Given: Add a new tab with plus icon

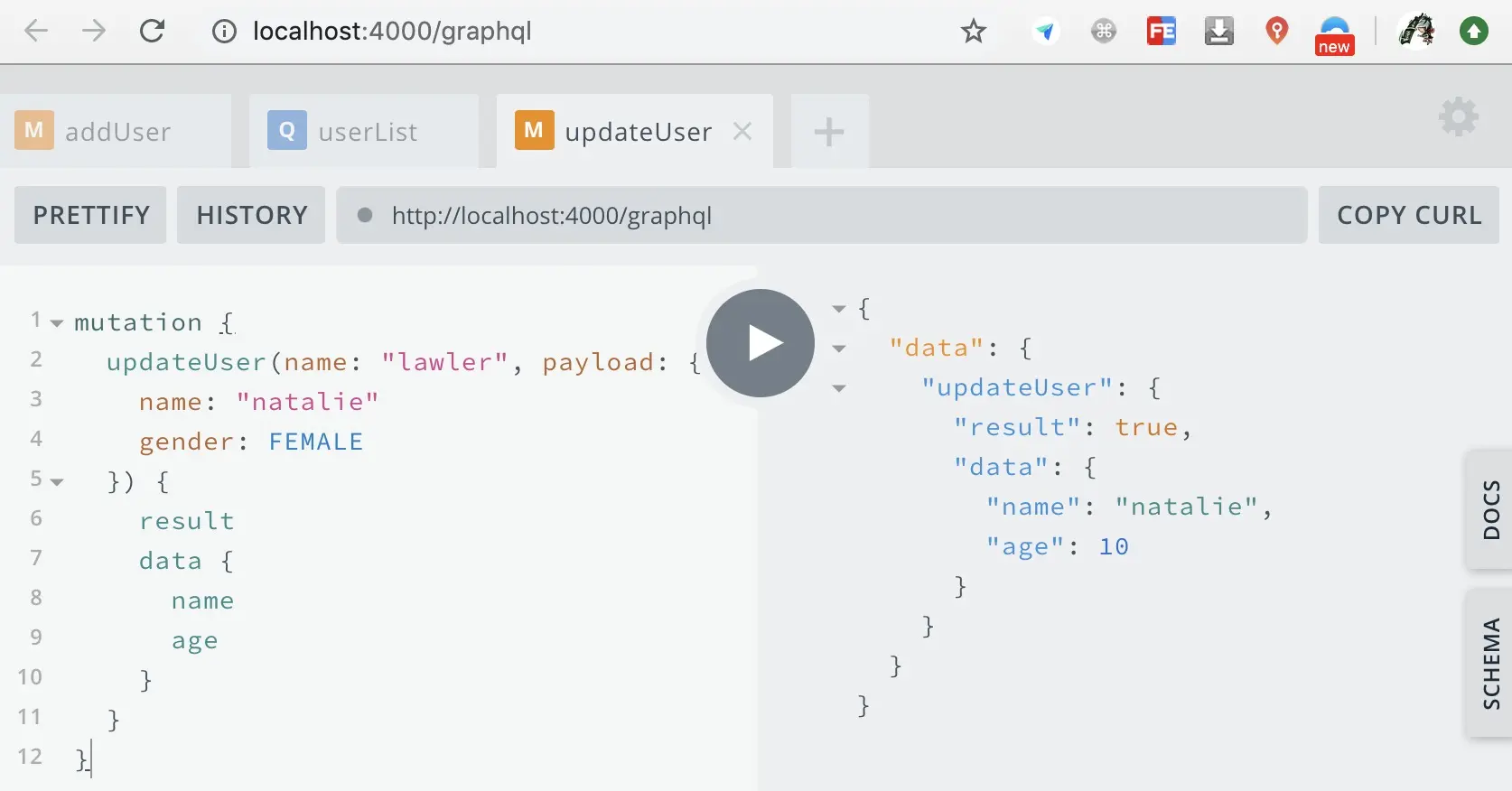Looking at the screenshot, I should coord(829,132).
